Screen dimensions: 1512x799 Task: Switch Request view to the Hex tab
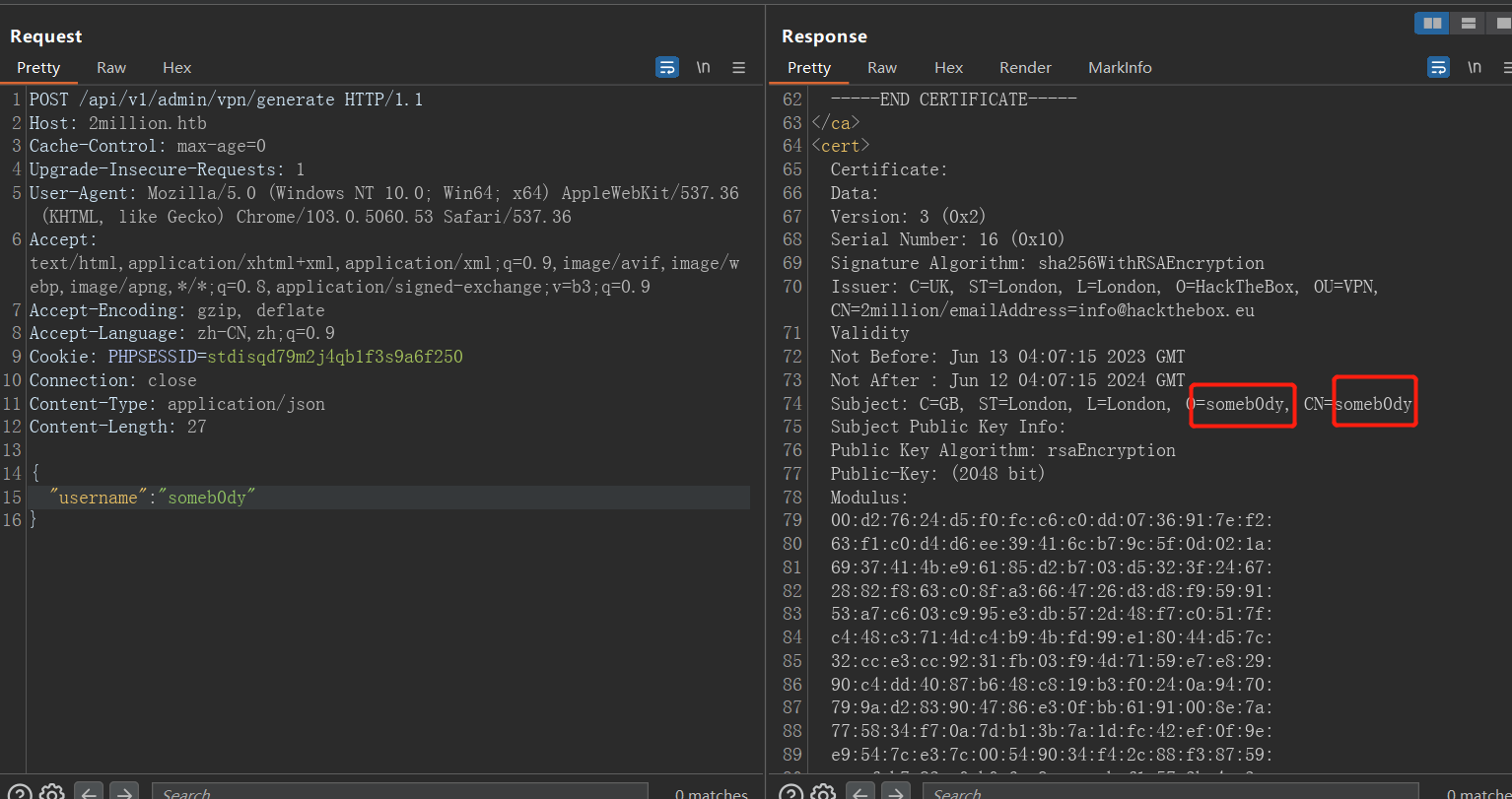pyautogui.click(x=177, y=67)
